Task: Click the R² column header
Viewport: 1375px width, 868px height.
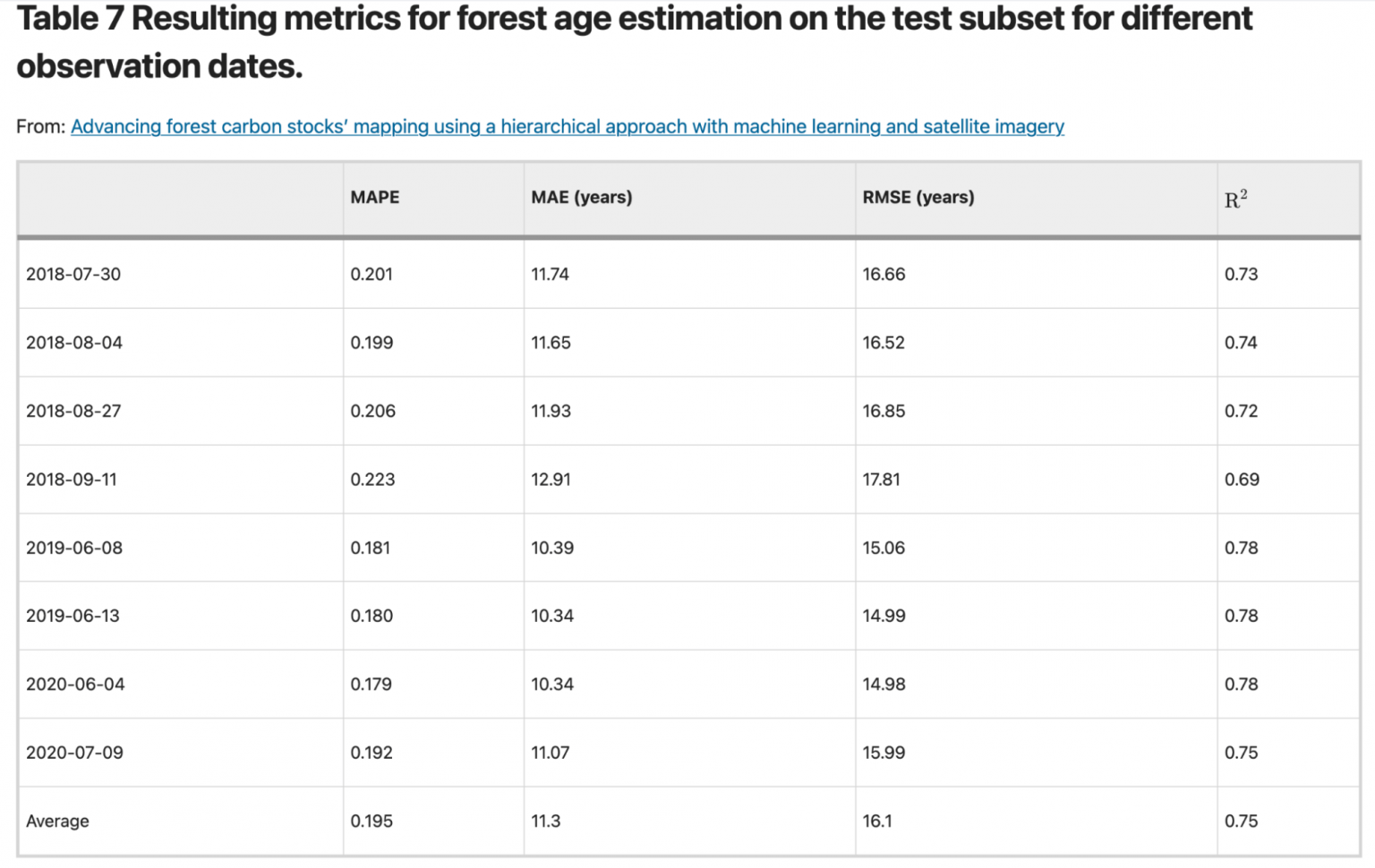Action: [x=1236, y=199]
